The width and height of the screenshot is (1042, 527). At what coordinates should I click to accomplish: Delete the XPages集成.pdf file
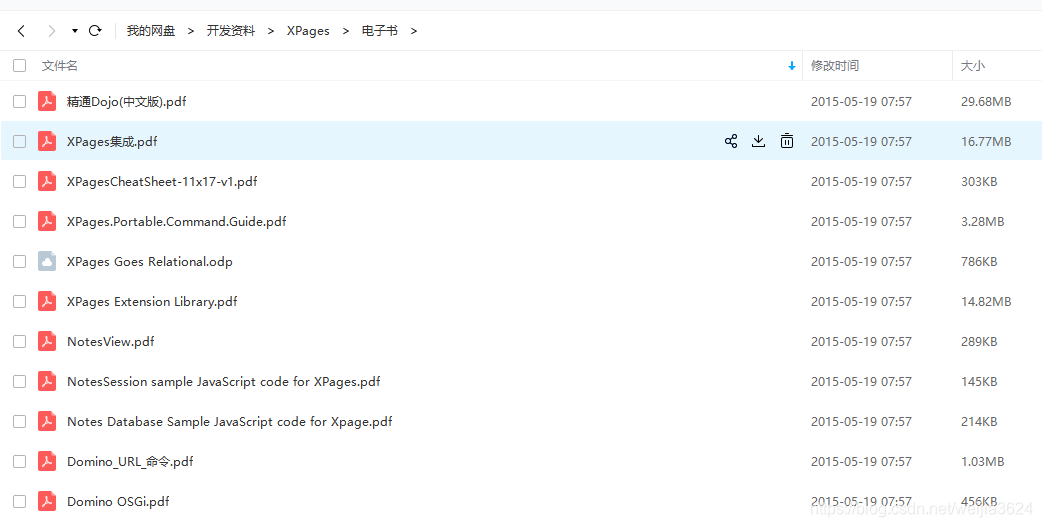(x=787, y=141)
